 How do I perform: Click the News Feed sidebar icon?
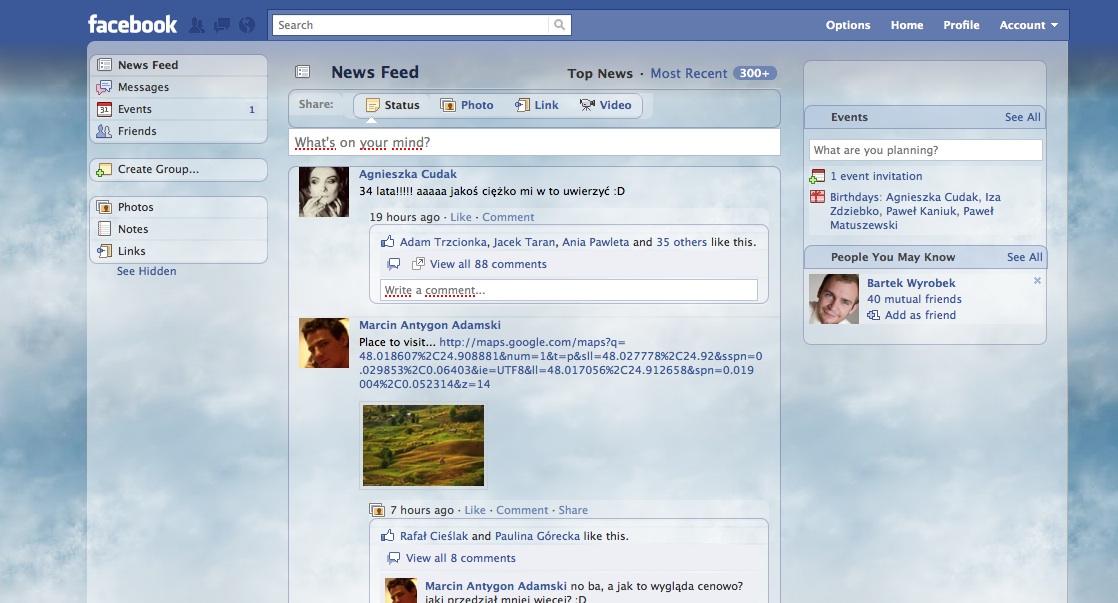(x=104, y=65)
